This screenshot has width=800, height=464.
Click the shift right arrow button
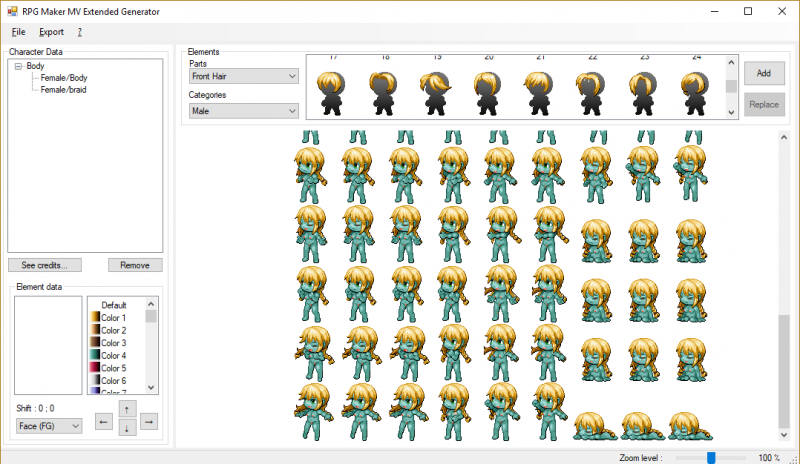click(149, 422)
